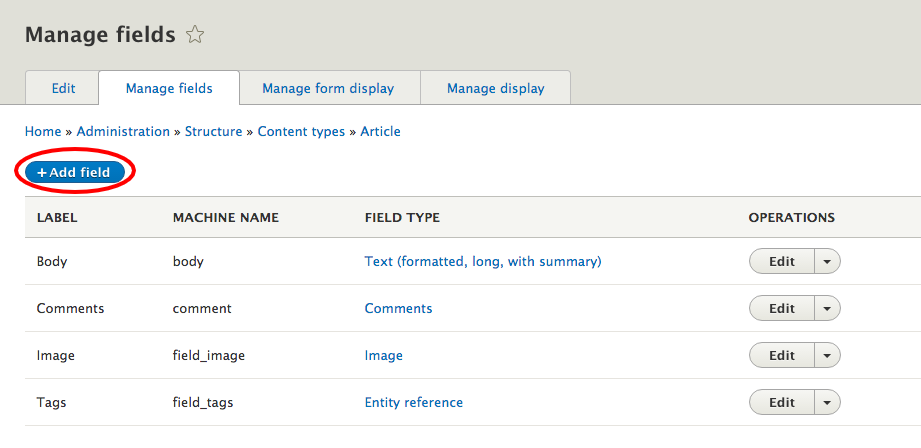This screenshot has width=921, height=448.
Task: Select the Manage fields tab
Action: pos(169,89)
